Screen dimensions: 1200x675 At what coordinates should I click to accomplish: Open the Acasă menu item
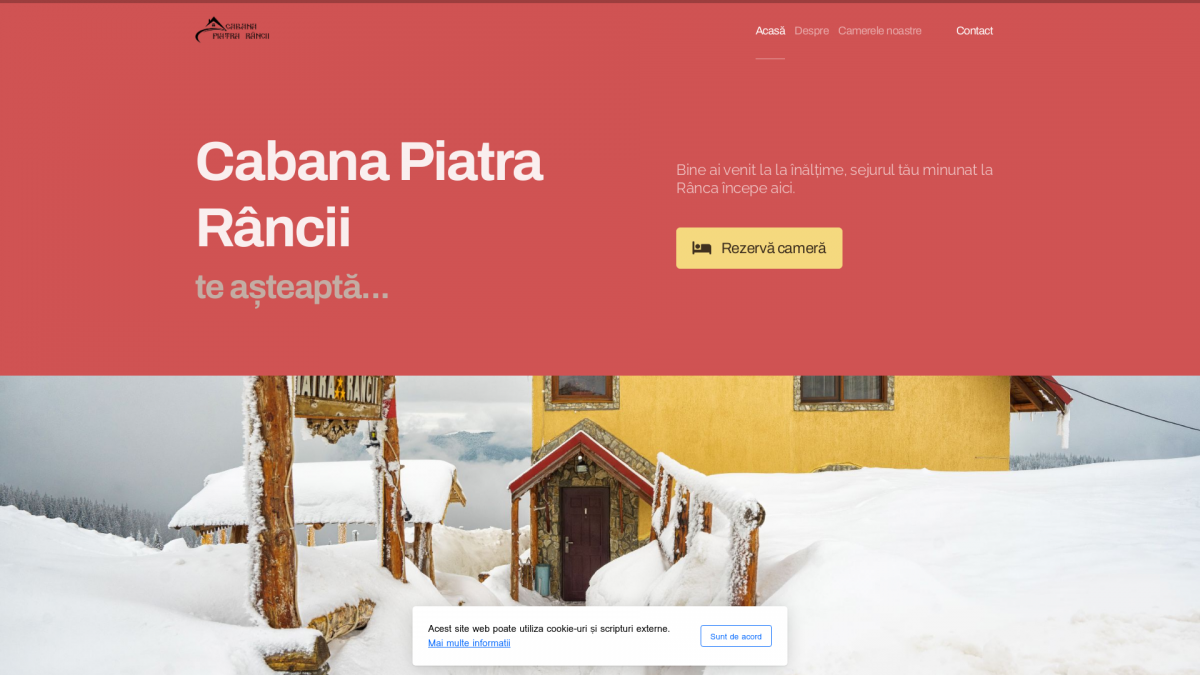pyautogui.click(x=770, y=31)
